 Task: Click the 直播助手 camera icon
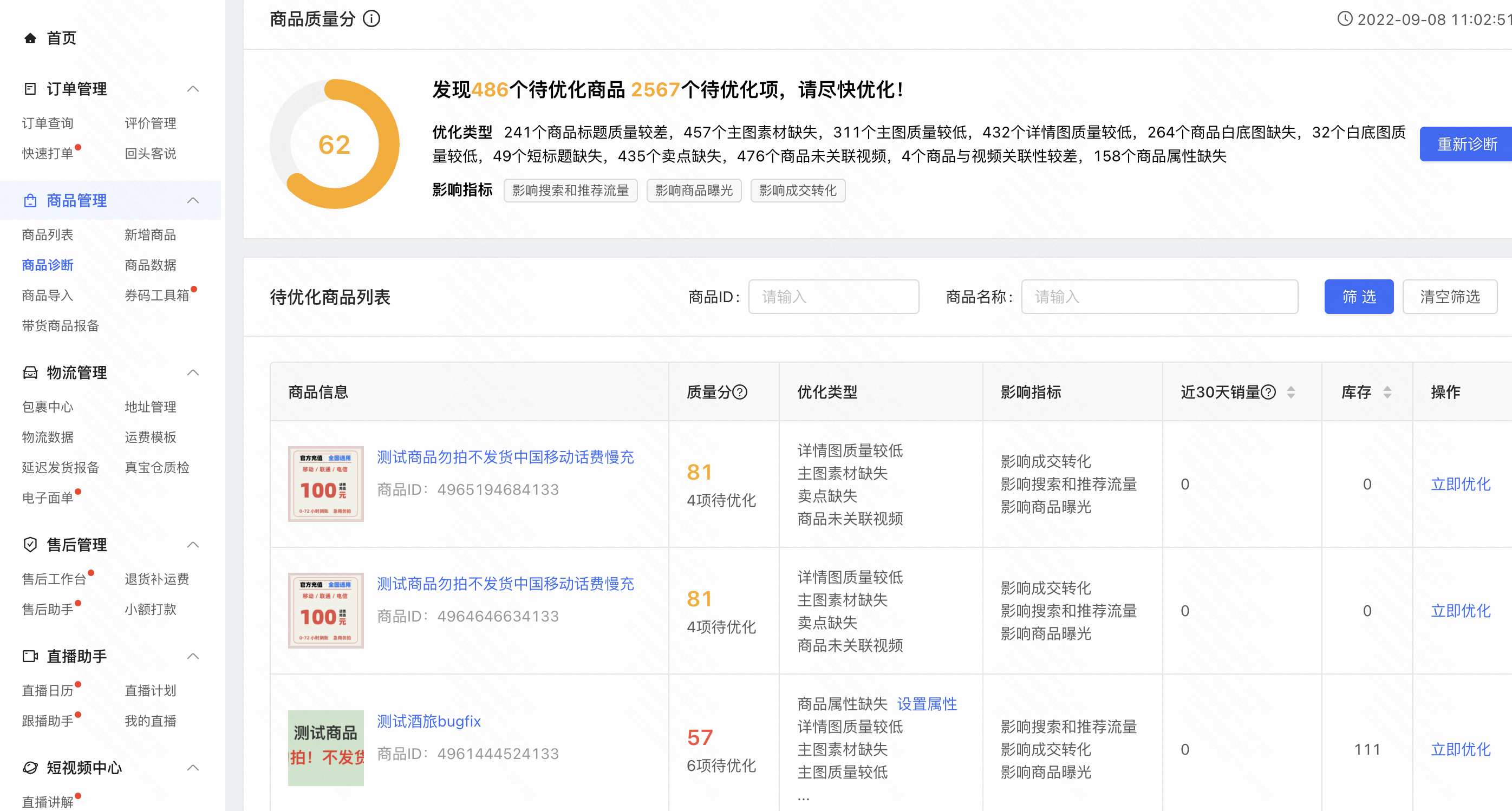[30, 656]
